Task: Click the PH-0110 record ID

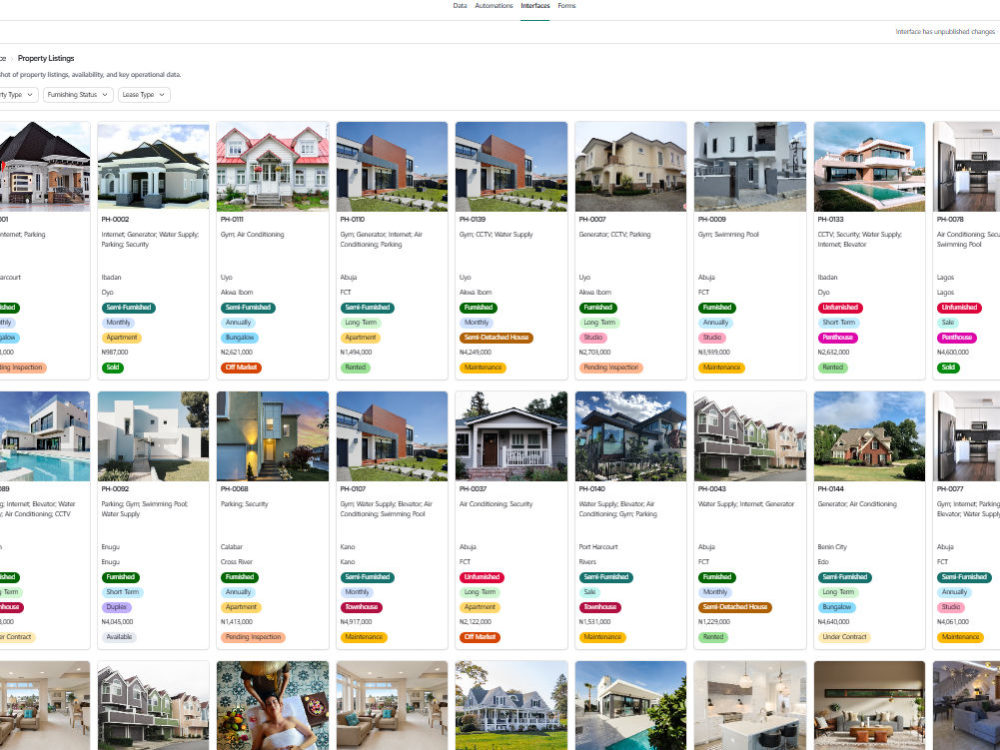Action: (x=353, y=219)
